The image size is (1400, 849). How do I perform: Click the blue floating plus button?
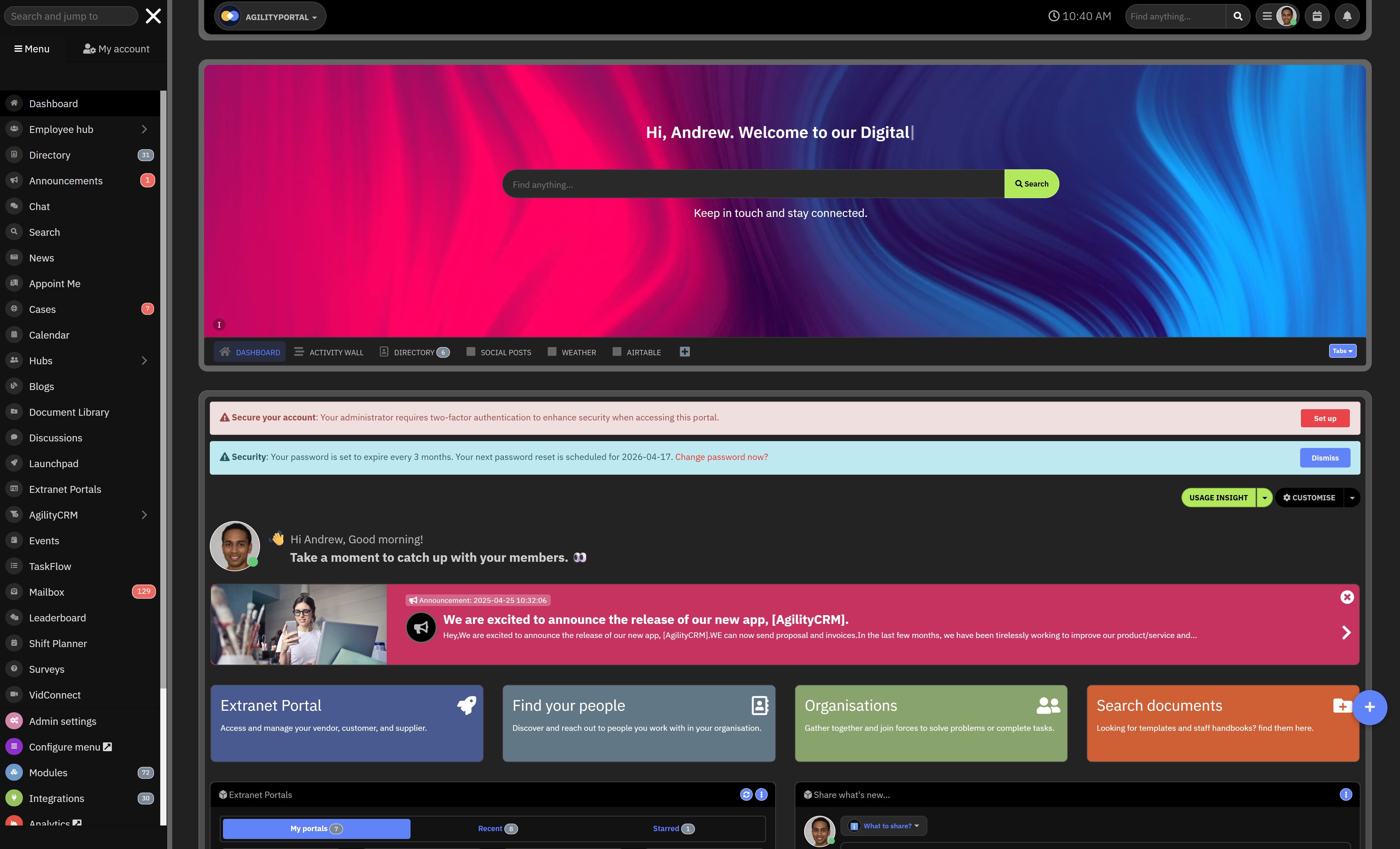1369,707
